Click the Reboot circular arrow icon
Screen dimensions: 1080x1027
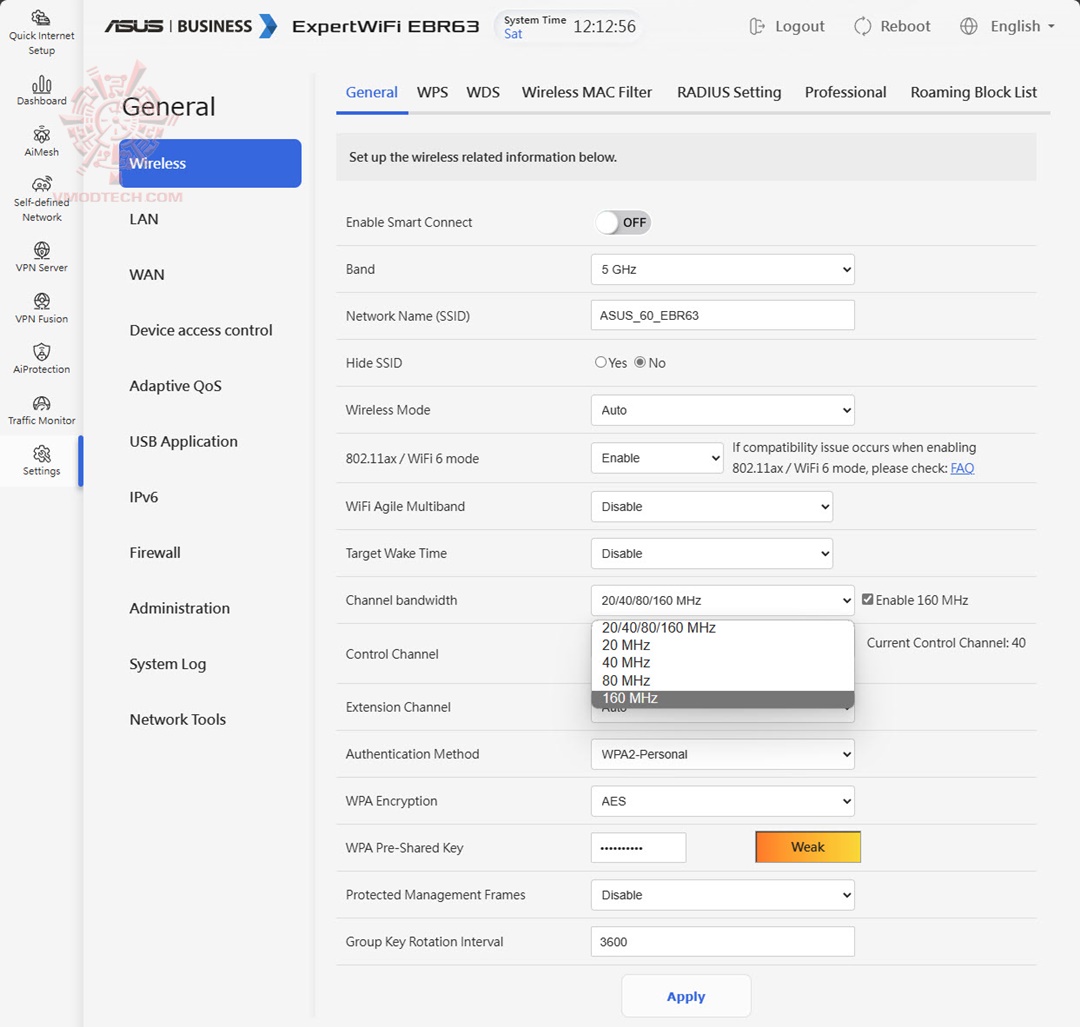[862, 26]
